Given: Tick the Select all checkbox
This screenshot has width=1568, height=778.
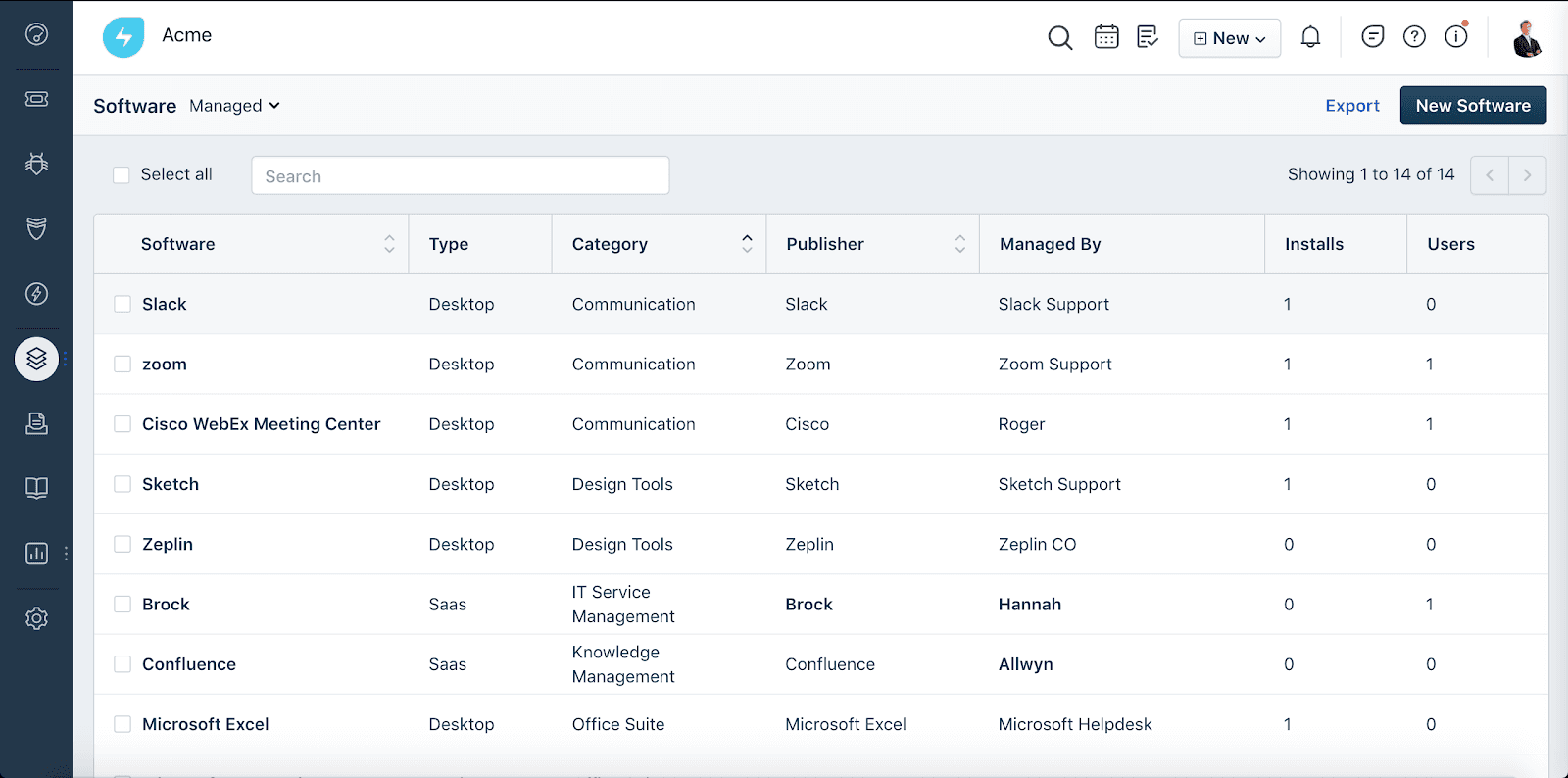Looking at the screenshot, I should (122, 175).
